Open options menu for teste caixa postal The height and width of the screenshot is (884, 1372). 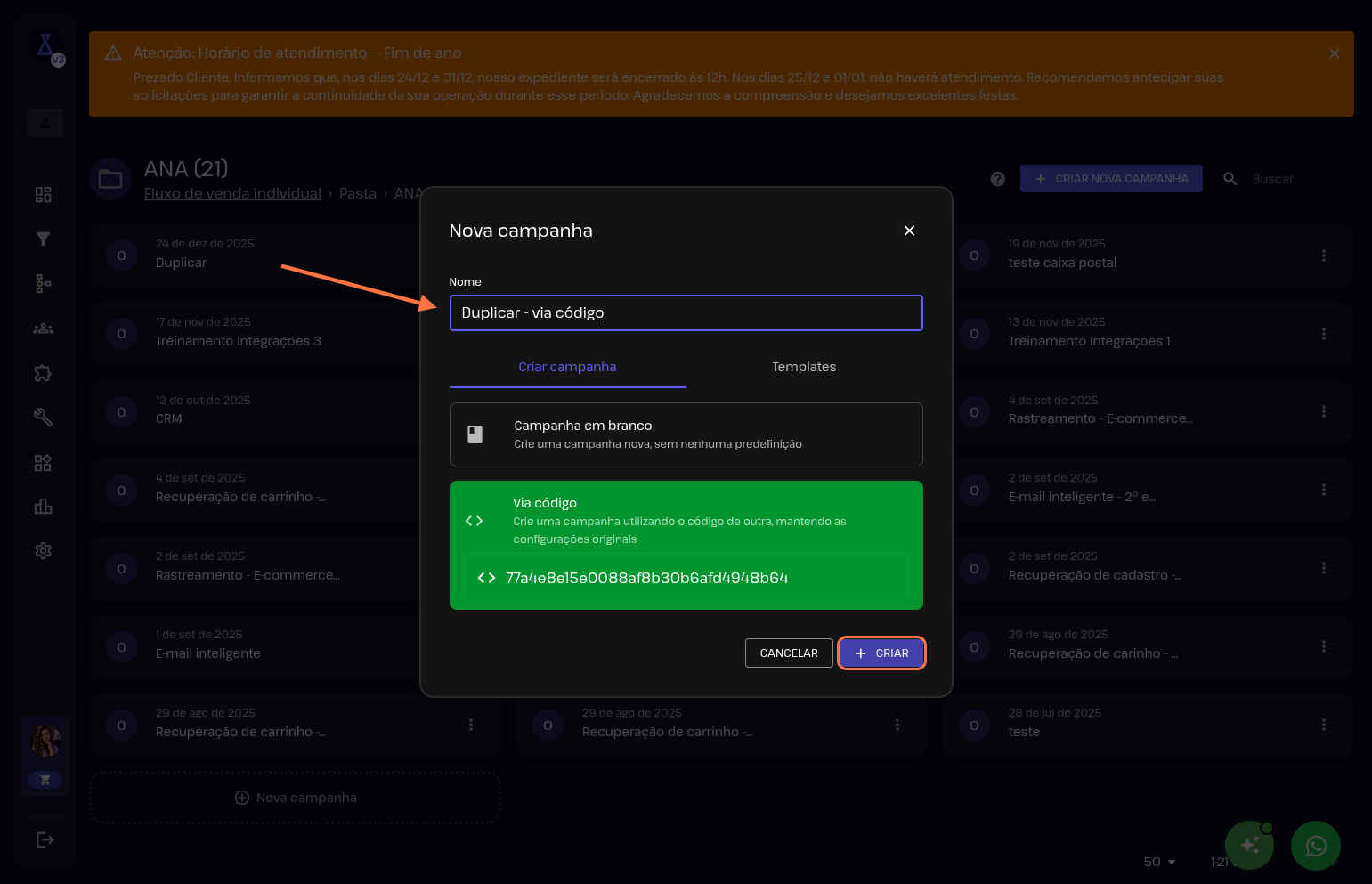click(1323, 255)
